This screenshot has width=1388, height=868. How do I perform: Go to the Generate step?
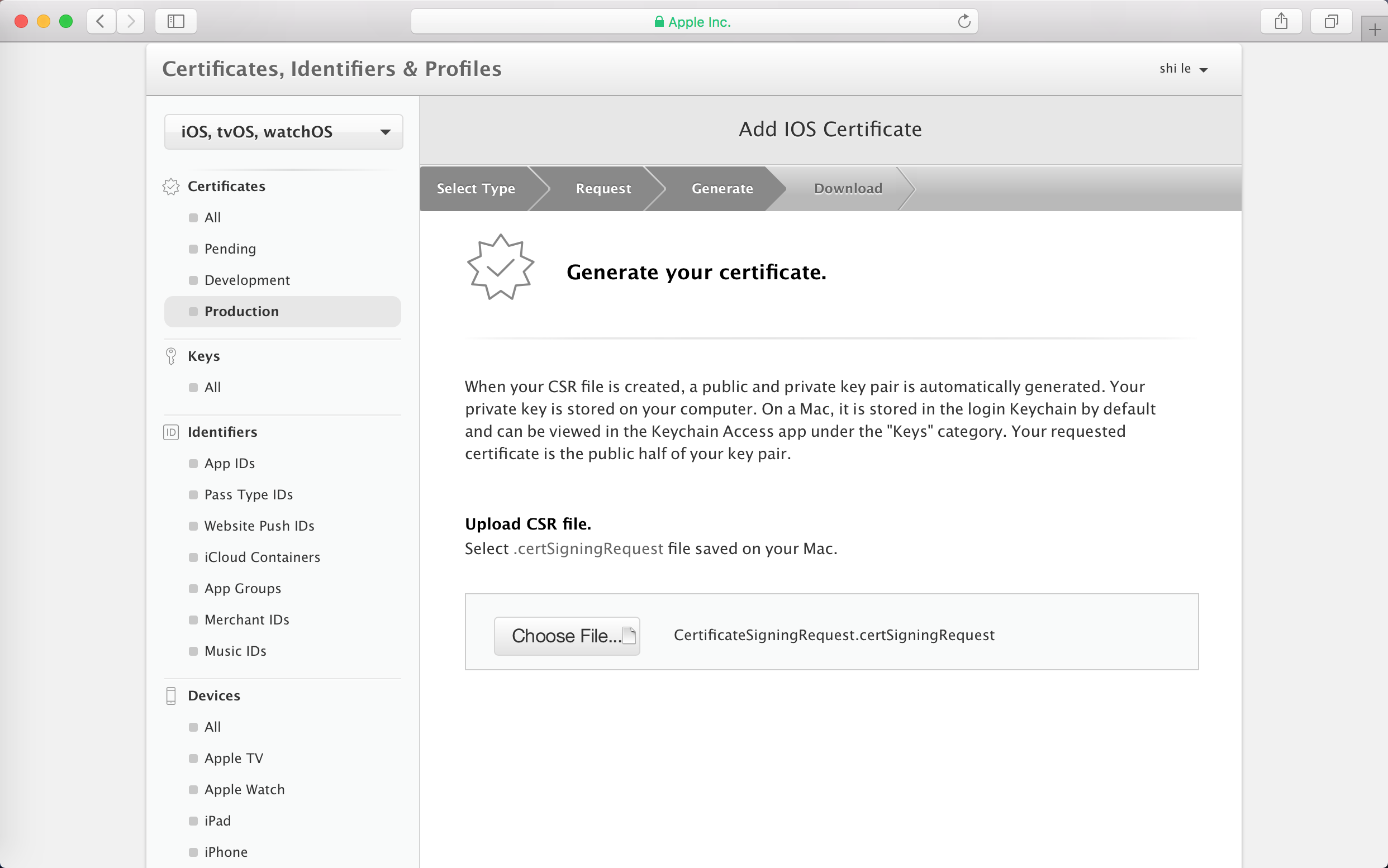[x=722, y=188]
